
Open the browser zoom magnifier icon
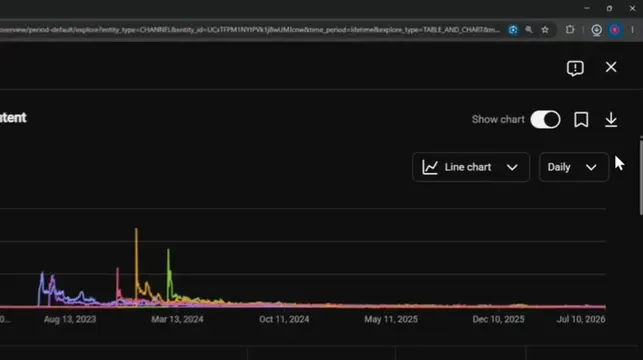529,30
